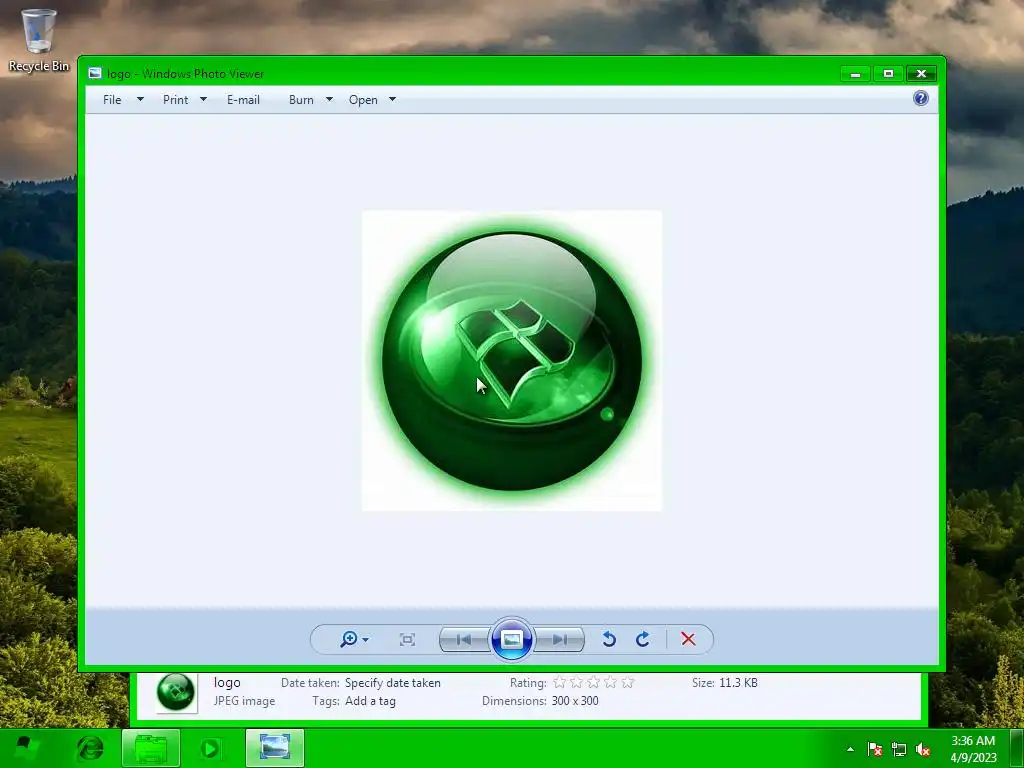1024x768 pixels.
Task: Expand the Print dropdown arrow
Action: coord(203,99)
